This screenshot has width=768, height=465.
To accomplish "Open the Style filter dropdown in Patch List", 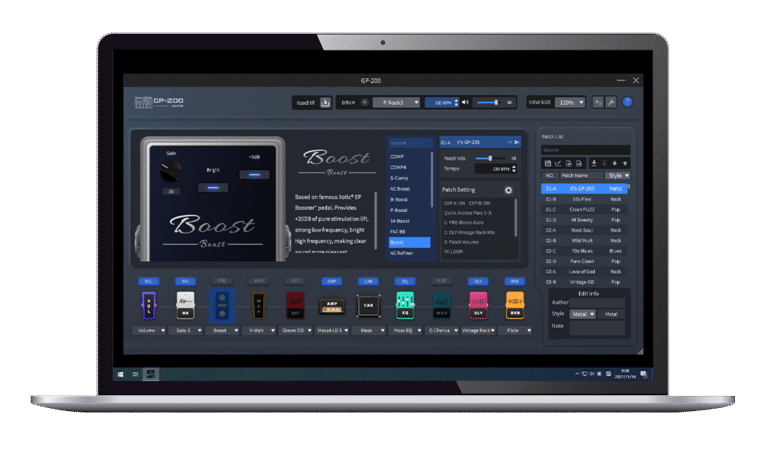I will [618, 175].
